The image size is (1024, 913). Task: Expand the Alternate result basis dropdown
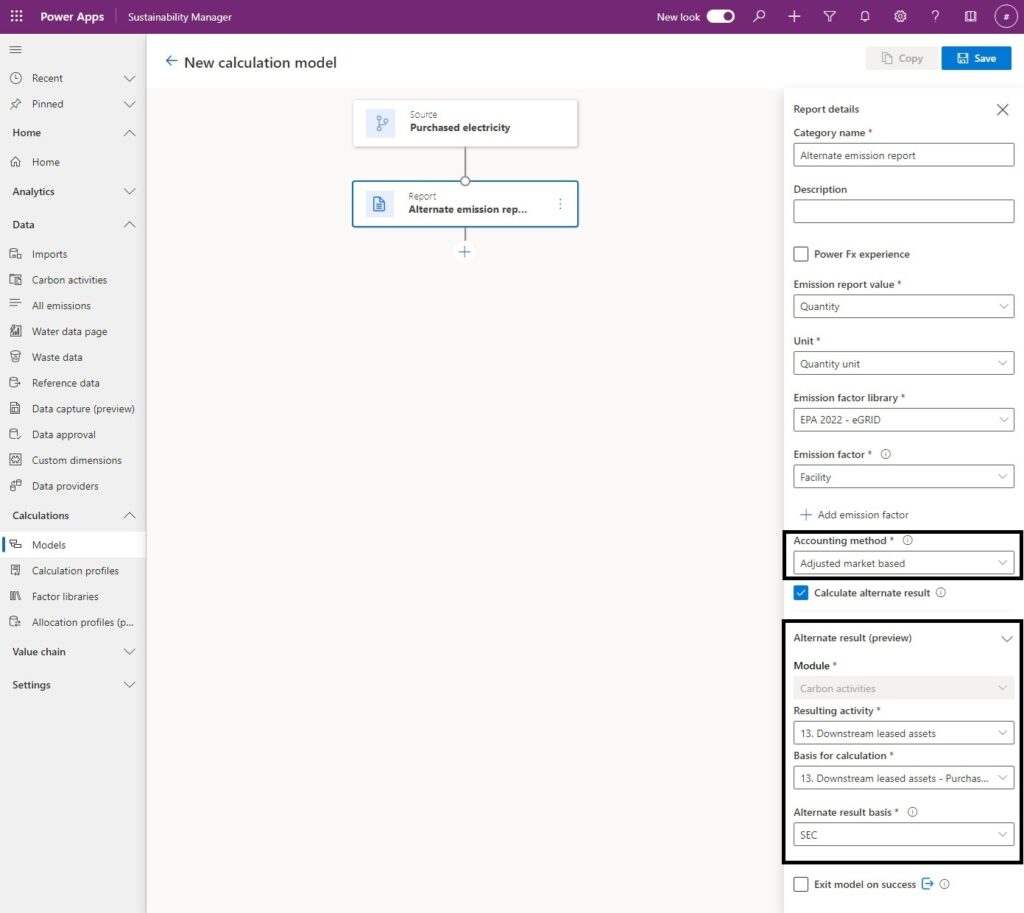coord(903,835)
